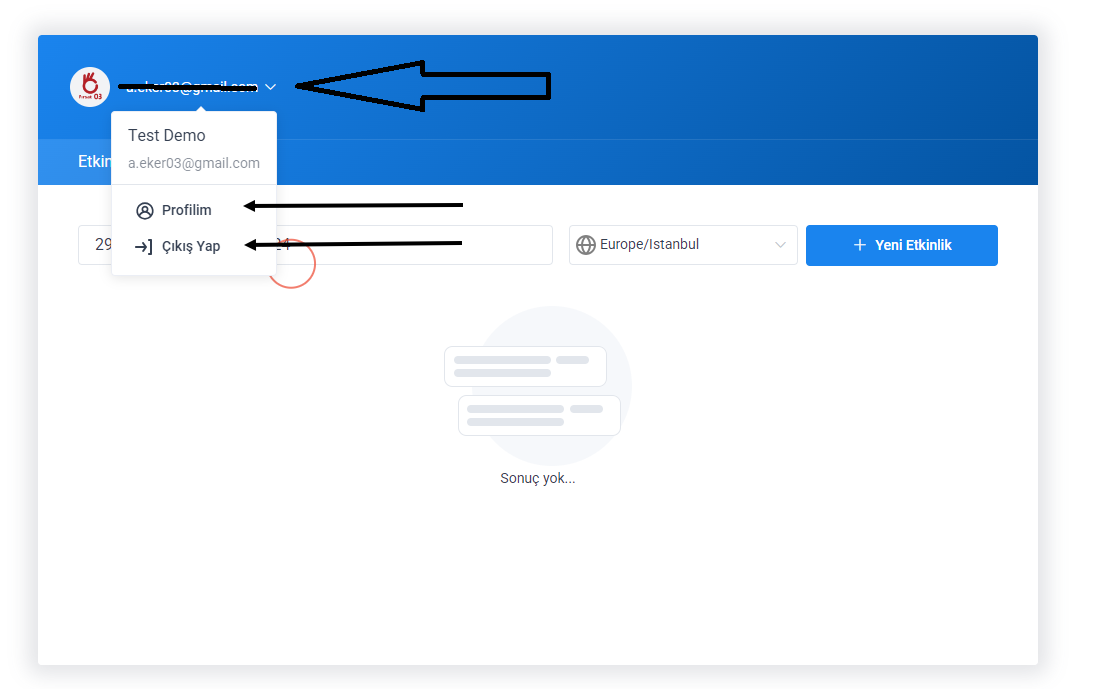Click the date range input field
1120x689 pixels.
pos(315,245)
